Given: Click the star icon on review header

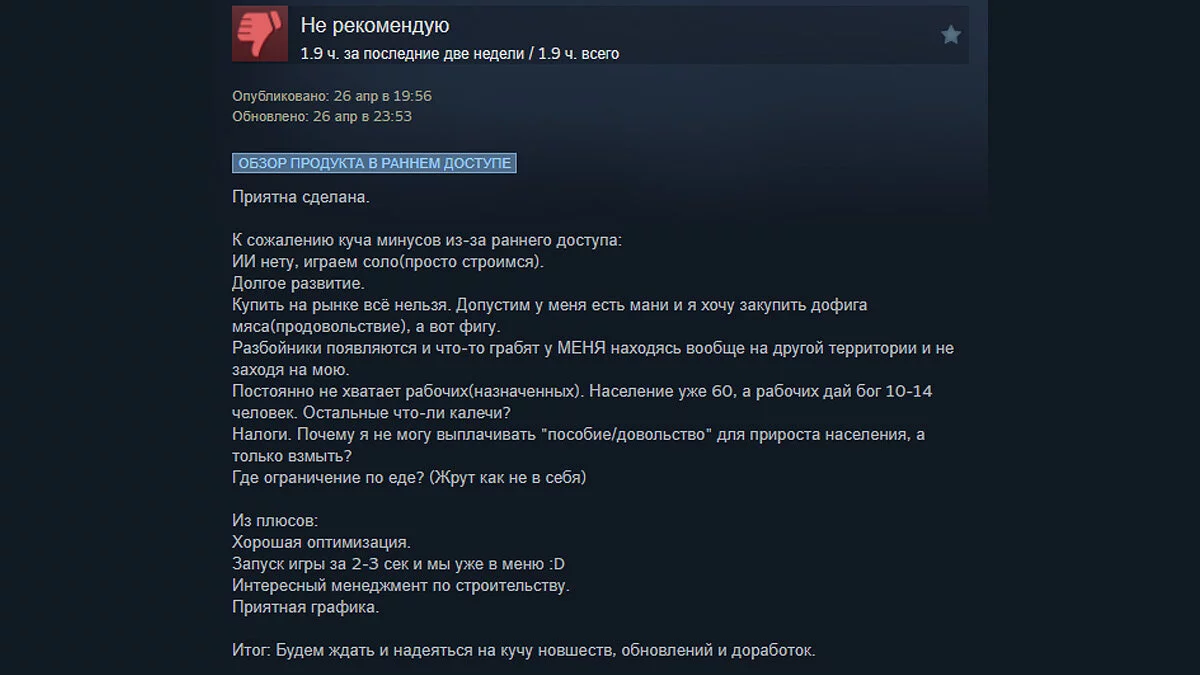Looking at the screenshot, I should coord(950,35).
